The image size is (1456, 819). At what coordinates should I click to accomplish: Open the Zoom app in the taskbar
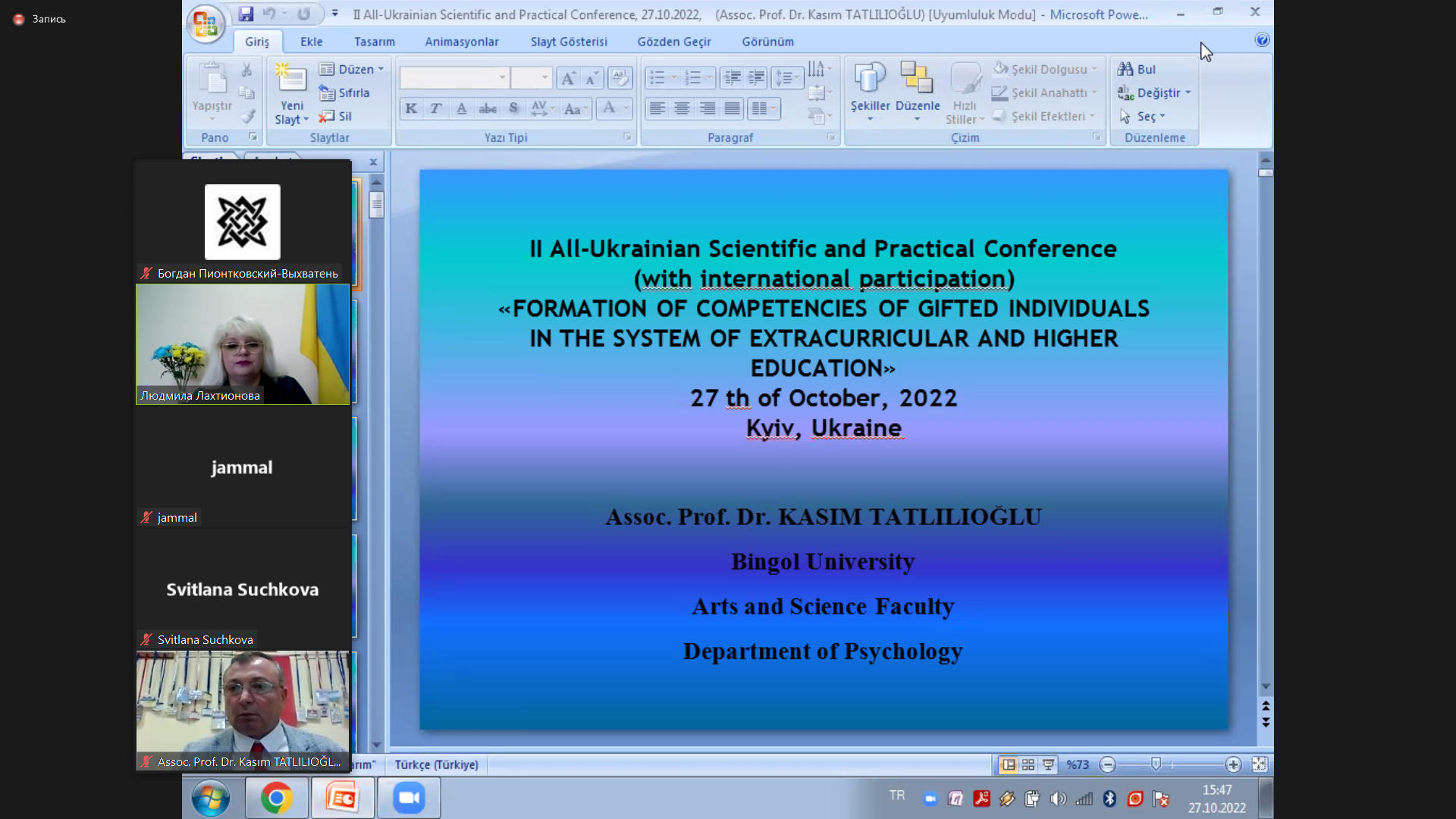point(409,798)
